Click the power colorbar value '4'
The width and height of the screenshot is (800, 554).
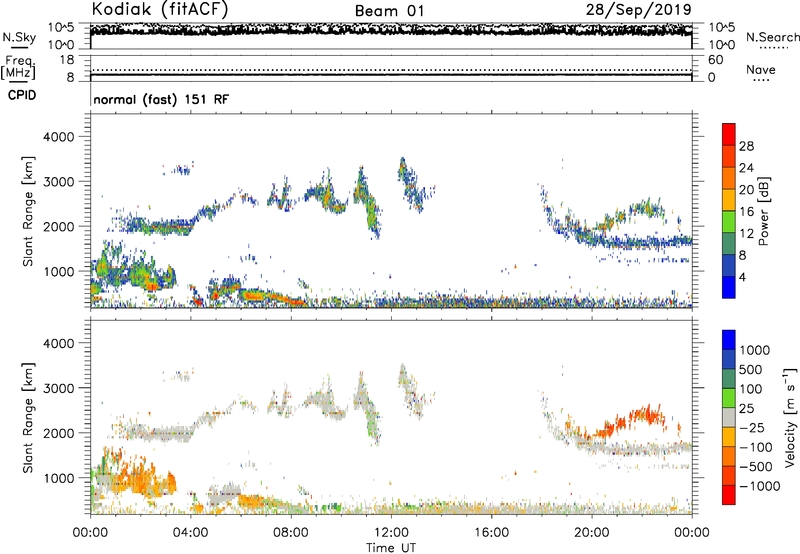(x=742, y=277)
